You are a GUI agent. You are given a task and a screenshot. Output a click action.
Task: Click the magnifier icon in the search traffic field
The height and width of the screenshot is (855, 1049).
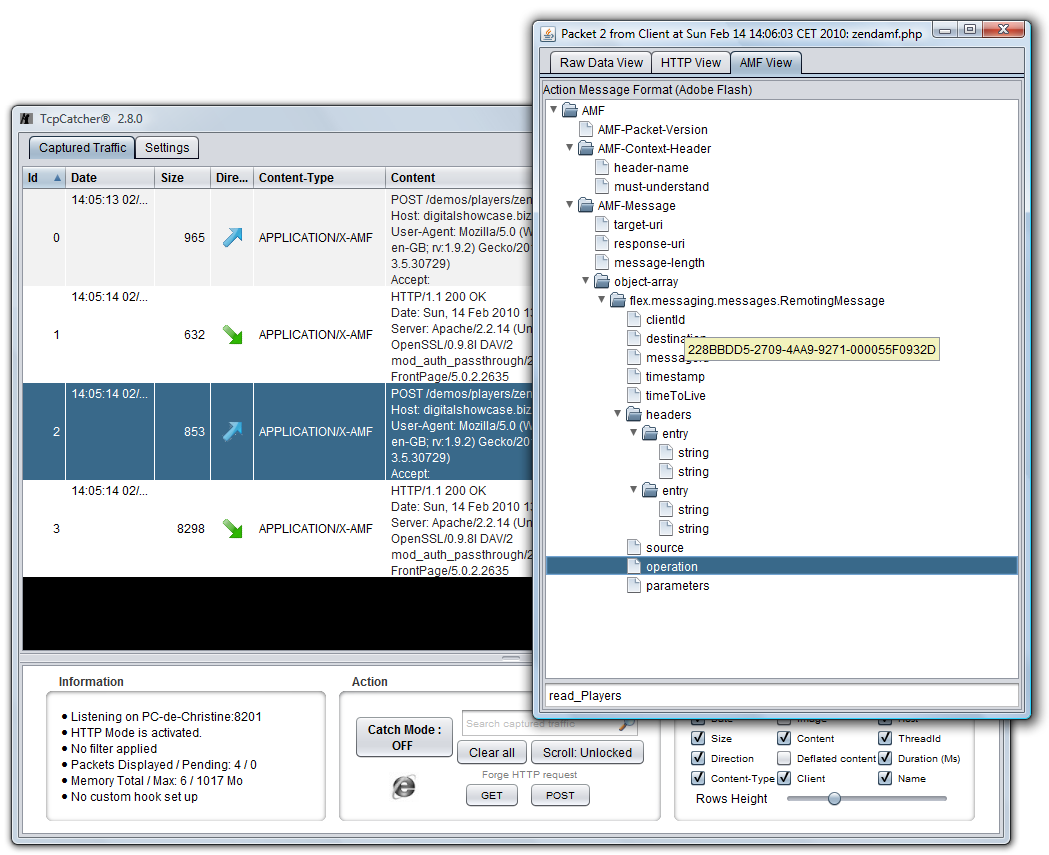(x=626, y=723)
